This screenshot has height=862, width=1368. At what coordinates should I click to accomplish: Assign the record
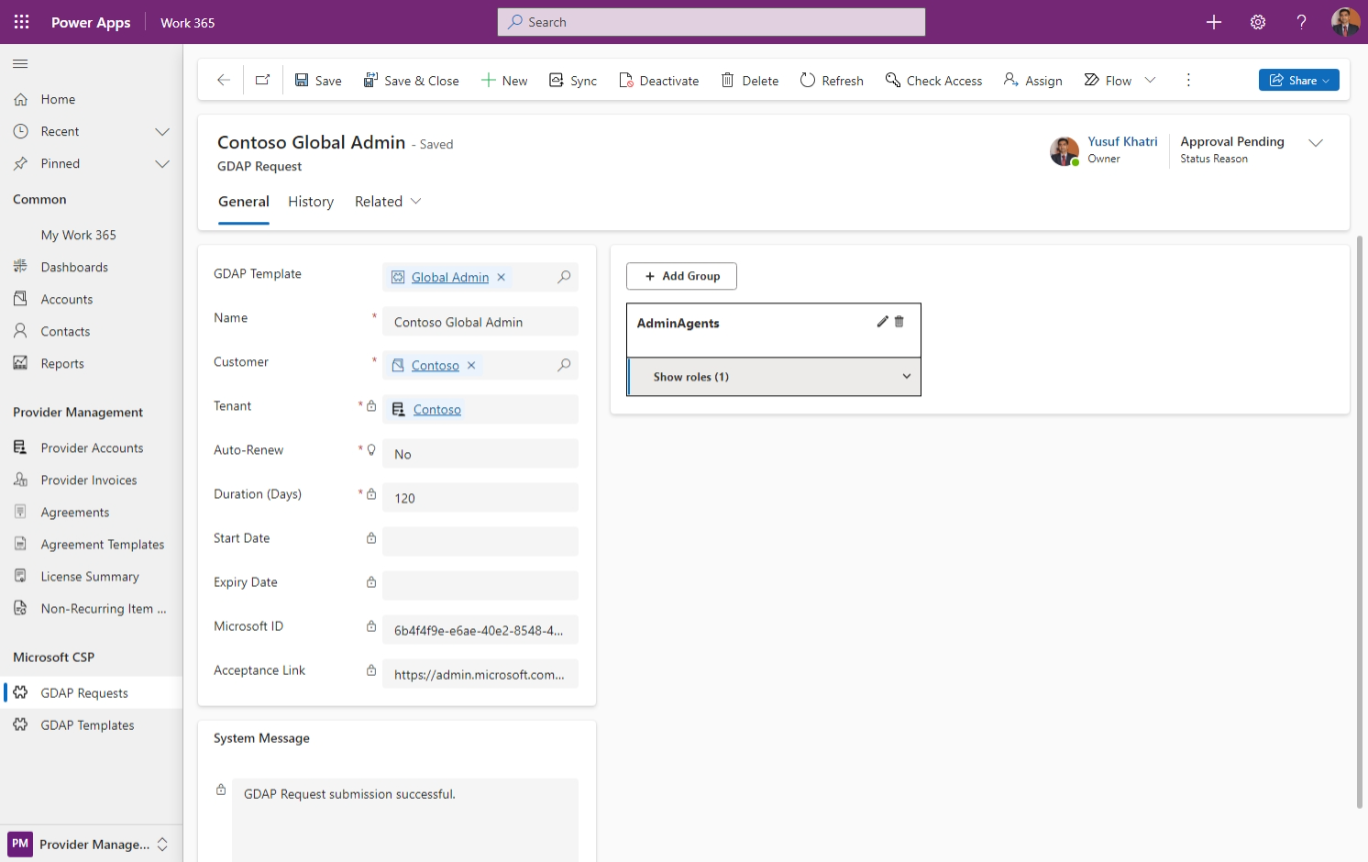(x=1033, y=80)
